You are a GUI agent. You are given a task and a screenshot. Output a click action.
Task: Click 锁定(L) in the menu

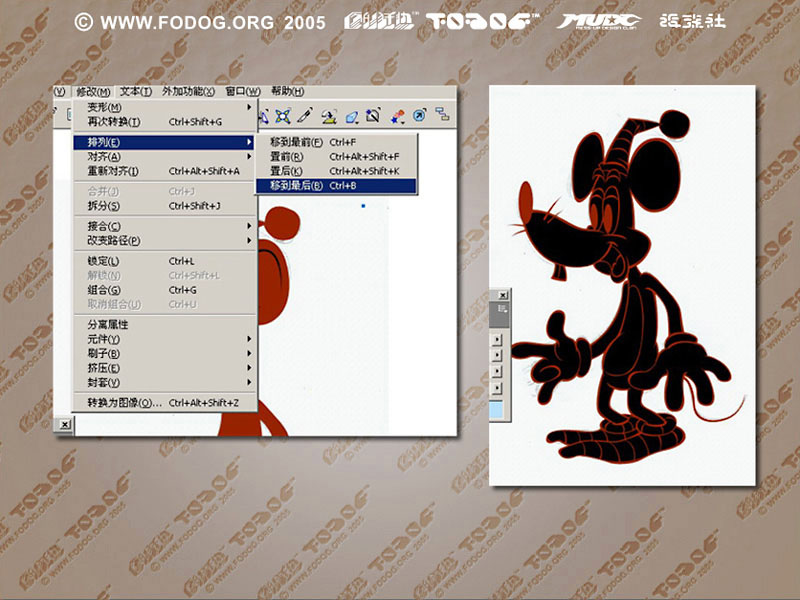(x=164, y=261)
